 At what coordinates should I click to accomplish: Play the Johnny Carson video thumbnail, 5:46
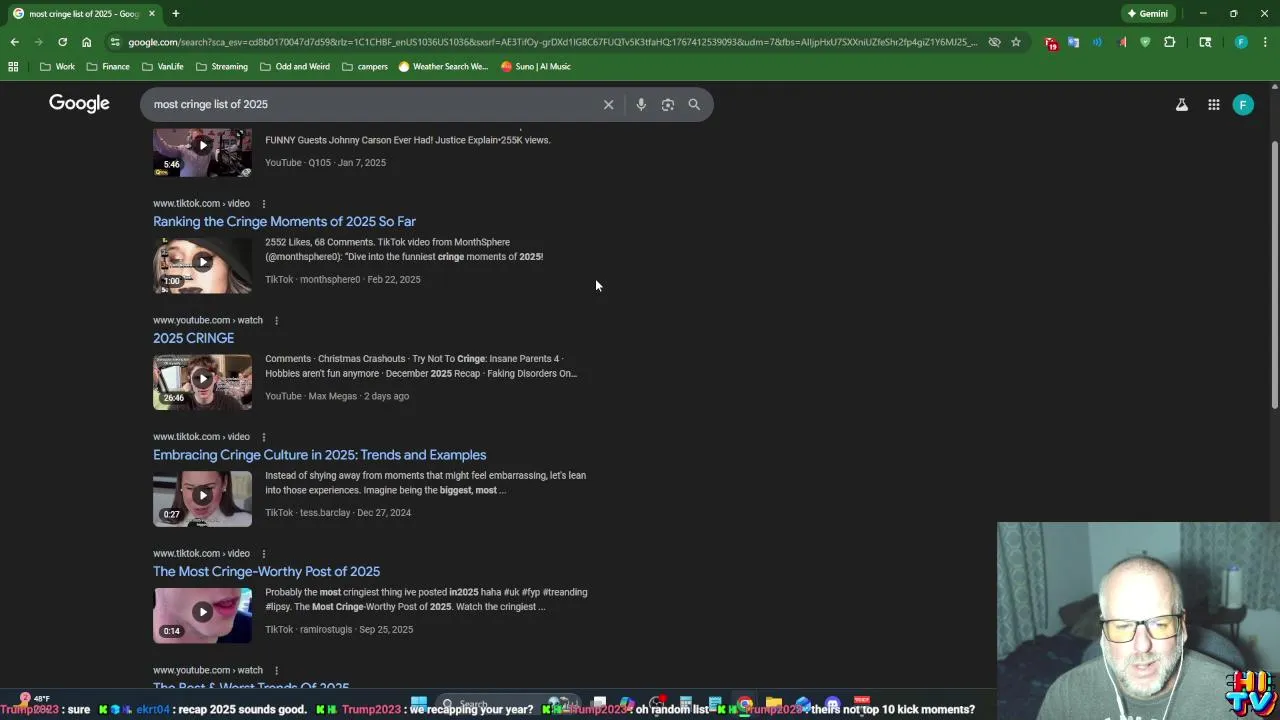point(202,152)
